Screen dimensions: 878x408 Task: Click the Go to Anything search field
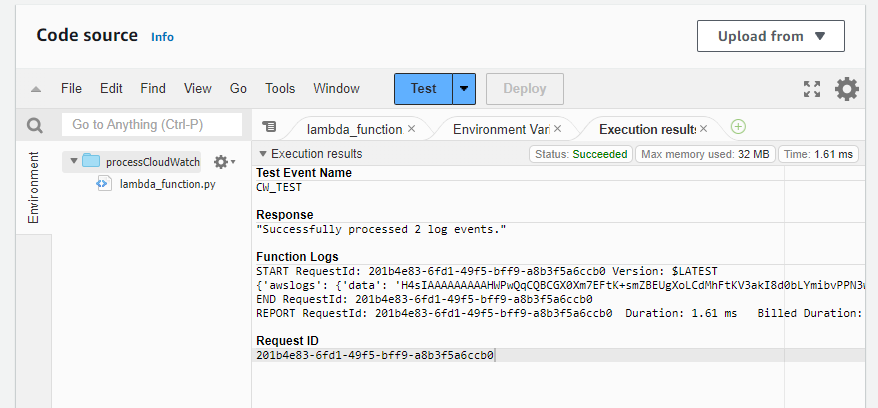pyautogui.click(x=152, y=125)
